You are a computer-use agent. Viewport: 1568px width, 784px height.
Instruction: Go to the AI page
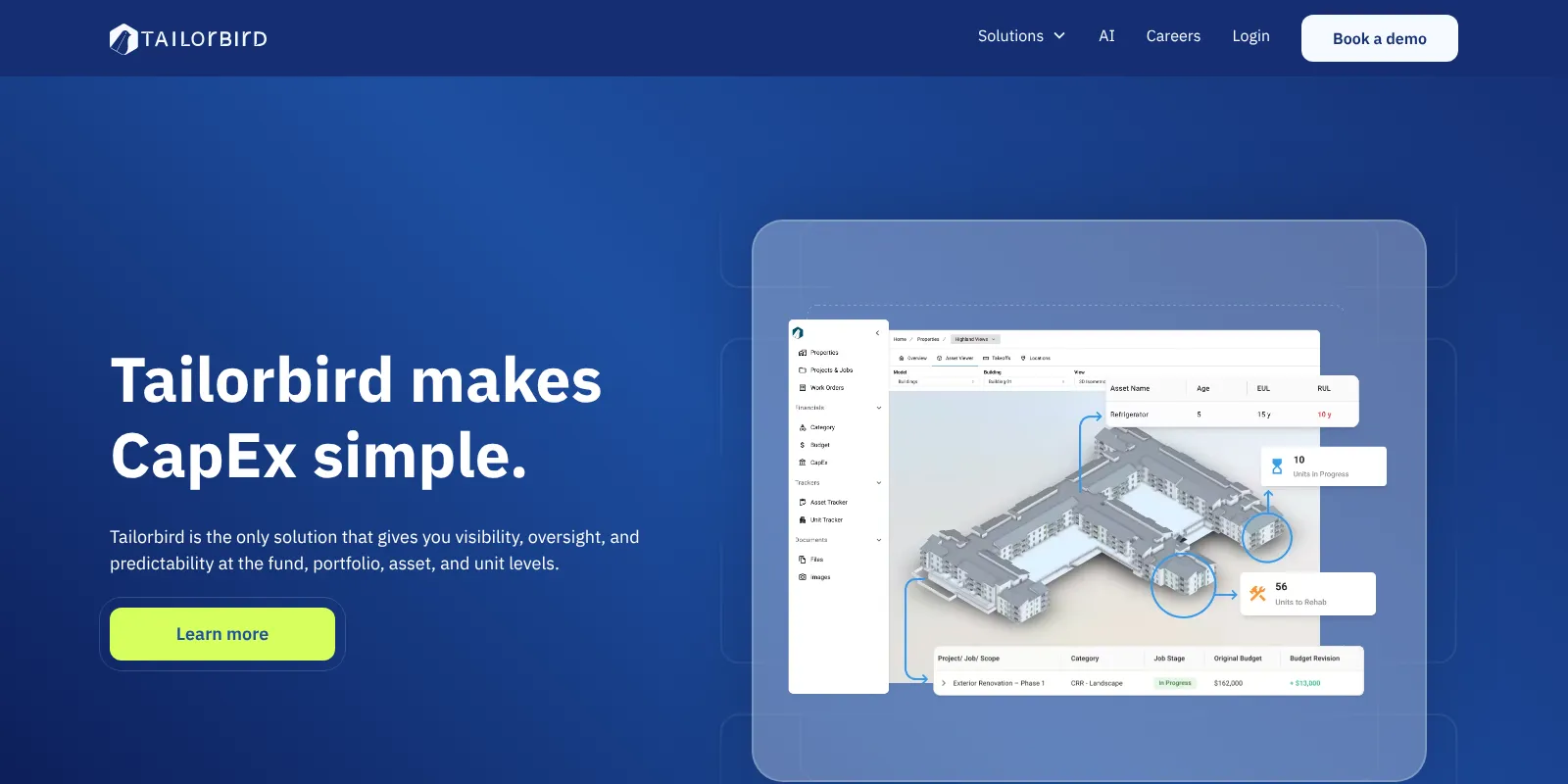pos(1106,36)
